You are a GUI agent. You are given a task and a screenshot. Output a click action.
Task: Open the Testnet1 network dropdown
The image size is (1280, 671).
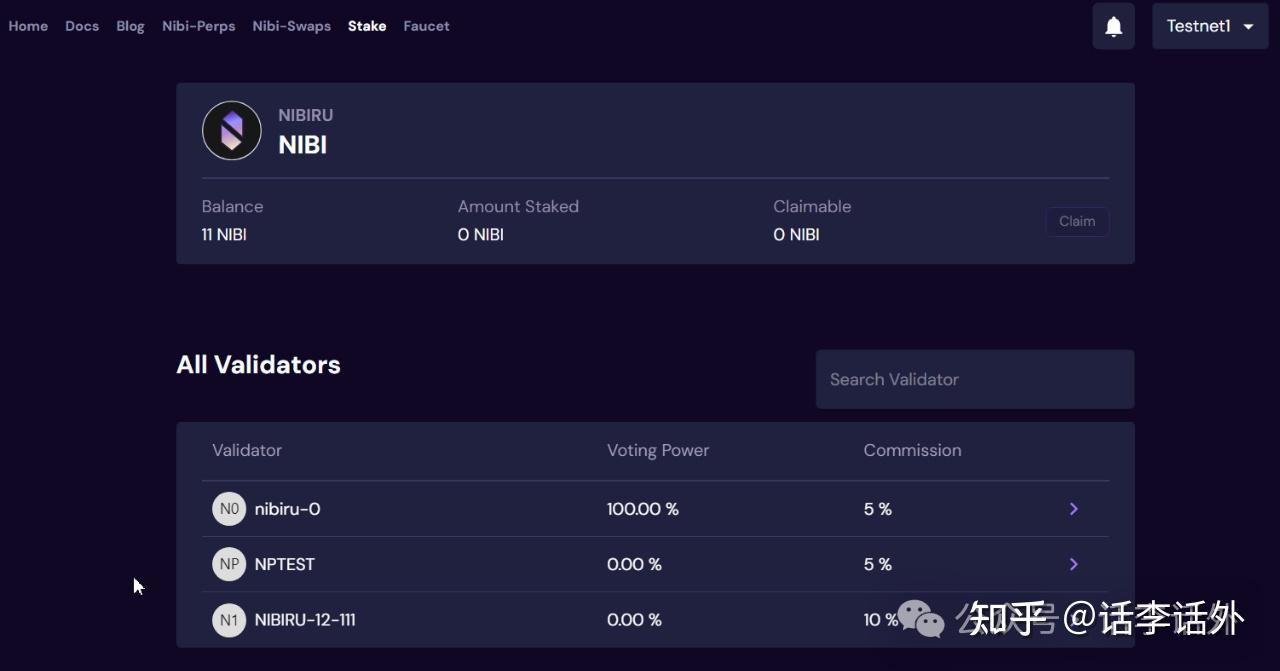coord(1210,27)
